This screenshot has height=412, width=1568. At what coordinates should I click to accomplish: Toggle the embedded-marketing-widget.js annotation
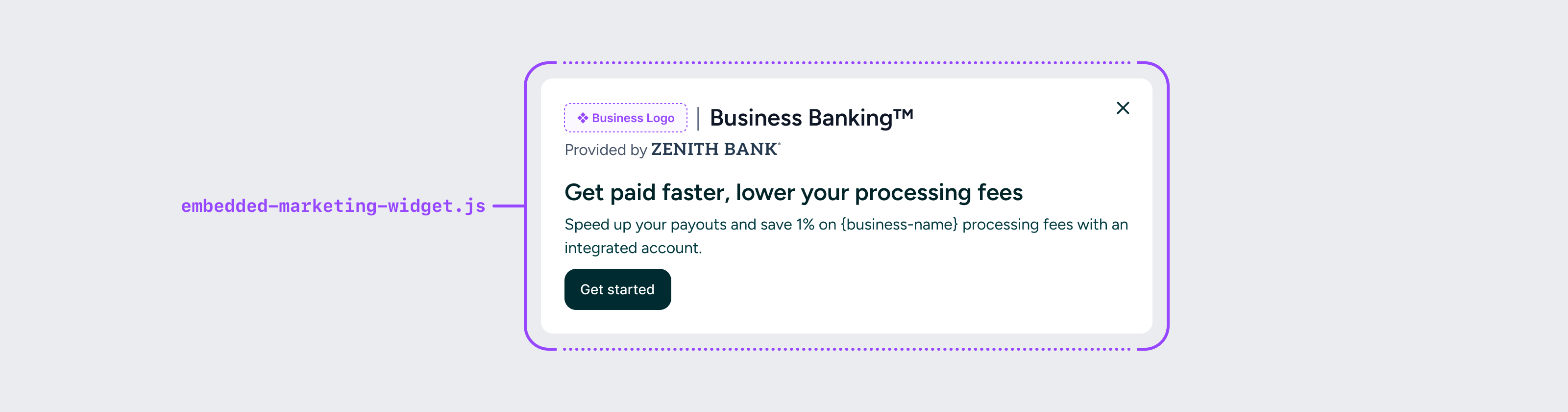click(x=333, y=206)
